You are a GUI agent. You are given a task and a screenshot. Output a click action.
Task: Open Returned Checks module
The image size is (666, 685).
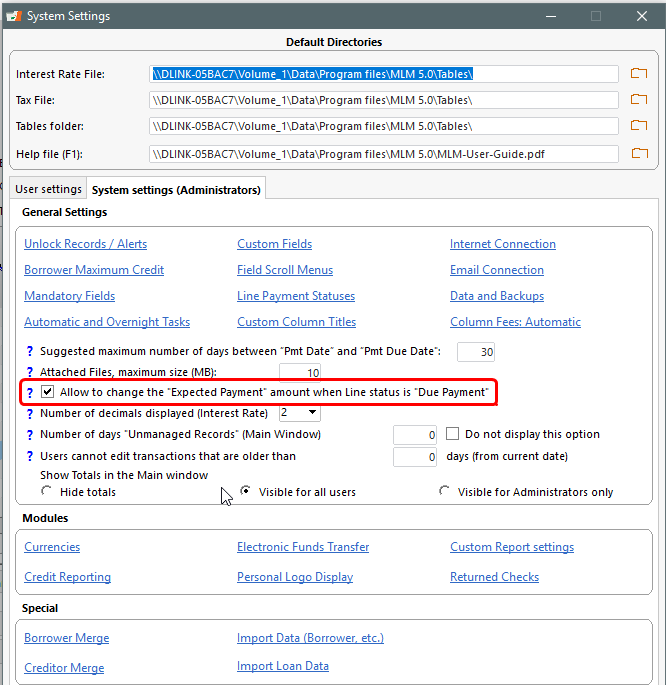tap(495, 577)
